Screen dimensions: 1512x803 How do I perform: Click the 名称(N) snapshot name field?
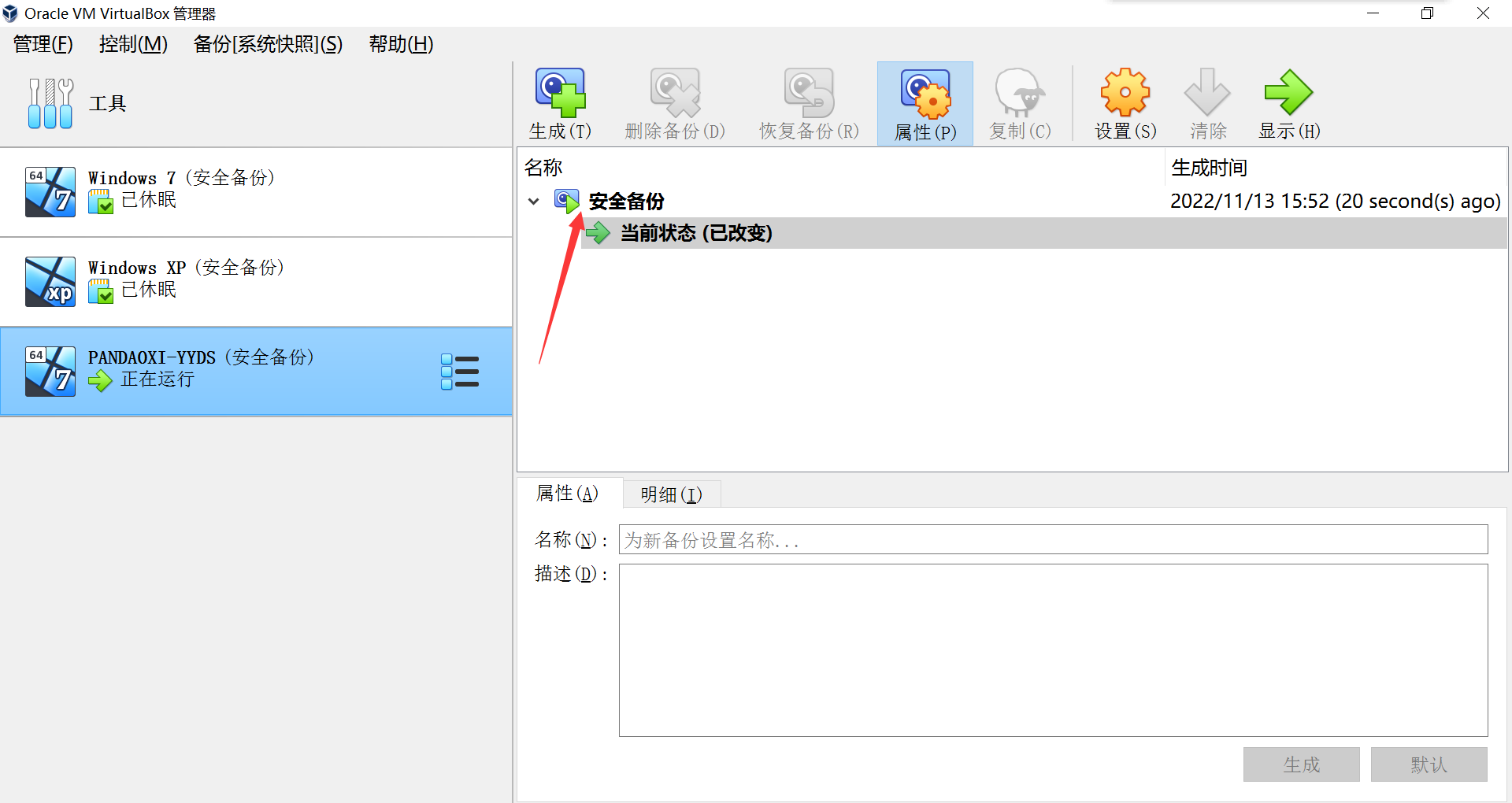tap(1053, 540)
